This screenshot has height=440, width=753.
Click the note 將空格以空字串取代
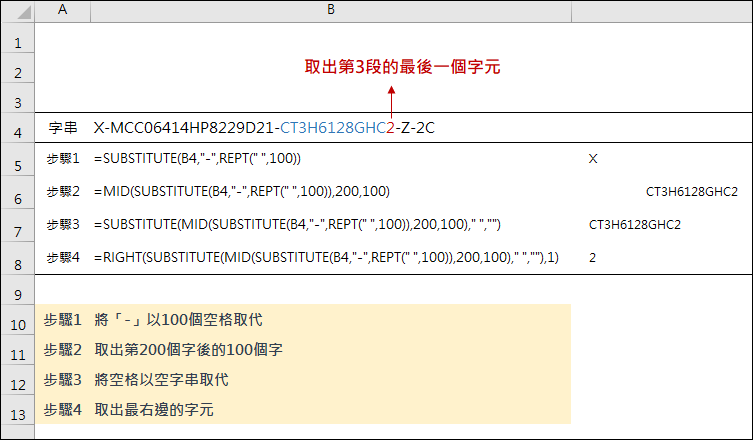tap(161, 379)
